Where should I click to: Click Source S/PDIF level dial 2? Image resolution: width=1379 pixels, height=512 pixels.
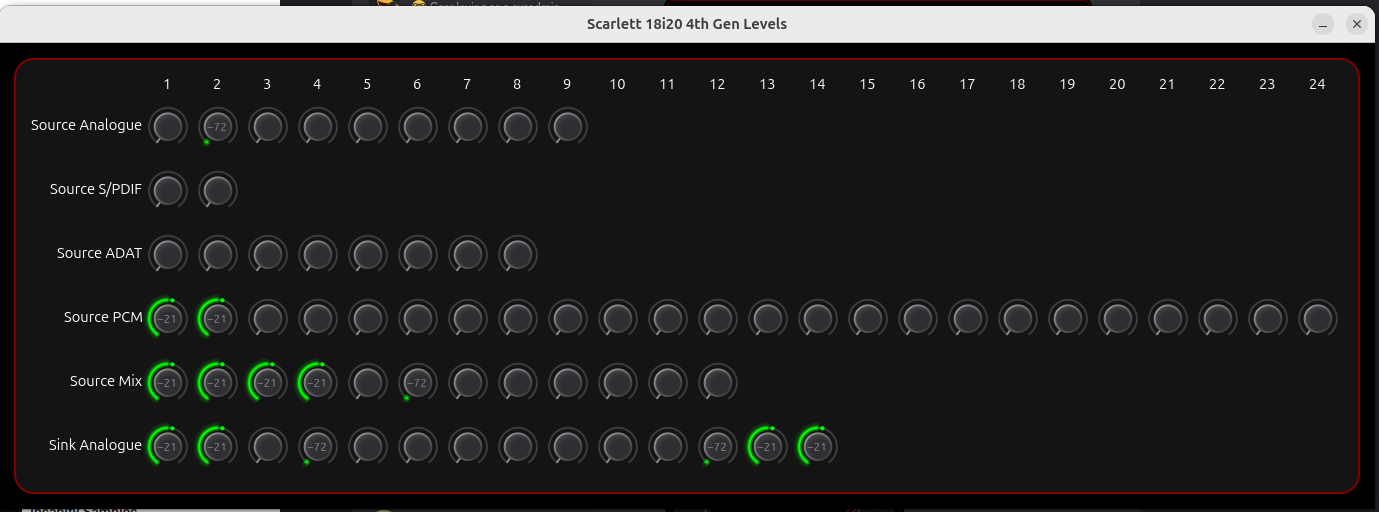pyautogui.click(x=217, y=190)
